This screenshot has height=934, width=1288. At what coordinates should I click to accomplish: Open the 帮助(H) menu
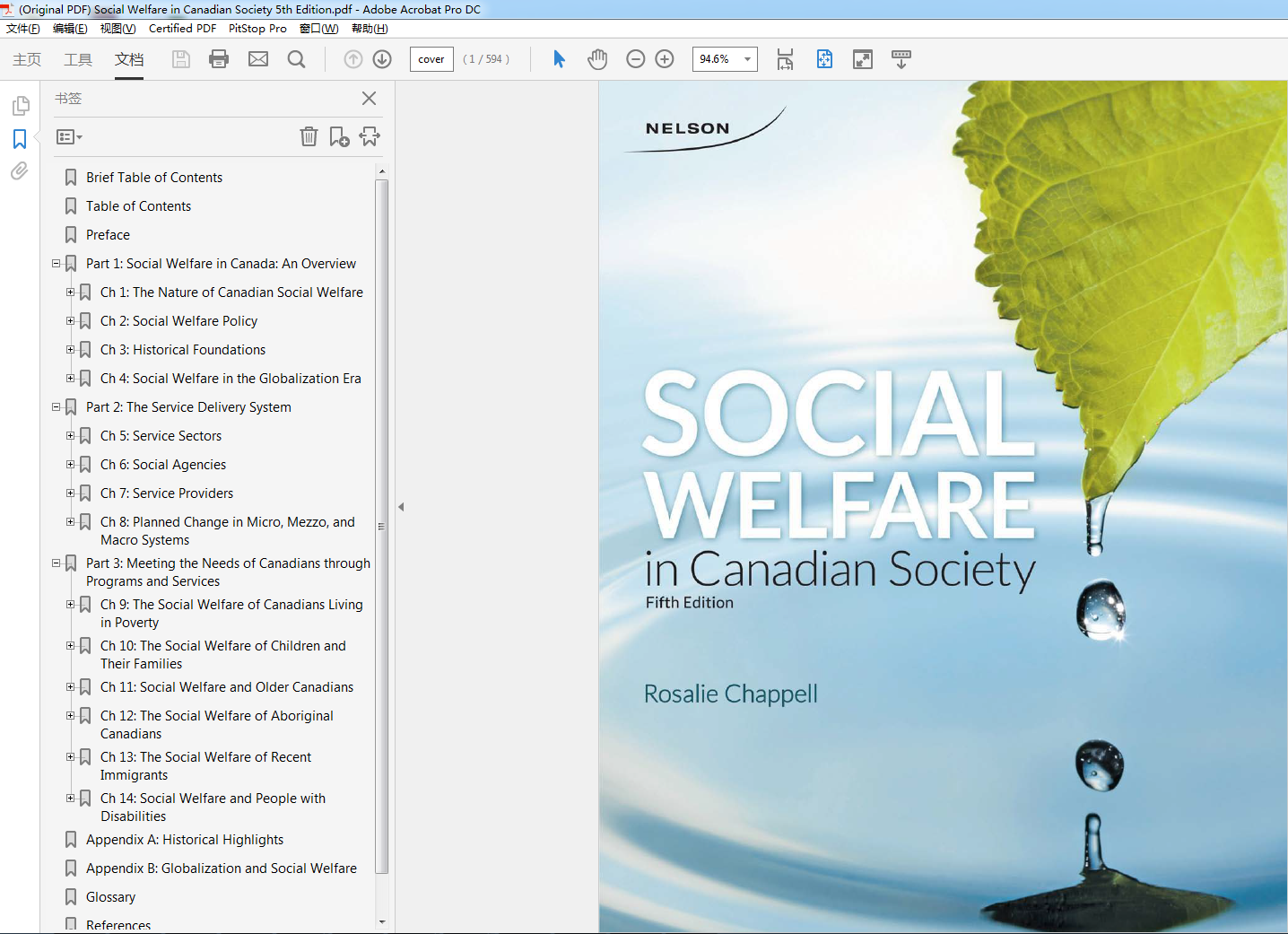click(370, 29)
